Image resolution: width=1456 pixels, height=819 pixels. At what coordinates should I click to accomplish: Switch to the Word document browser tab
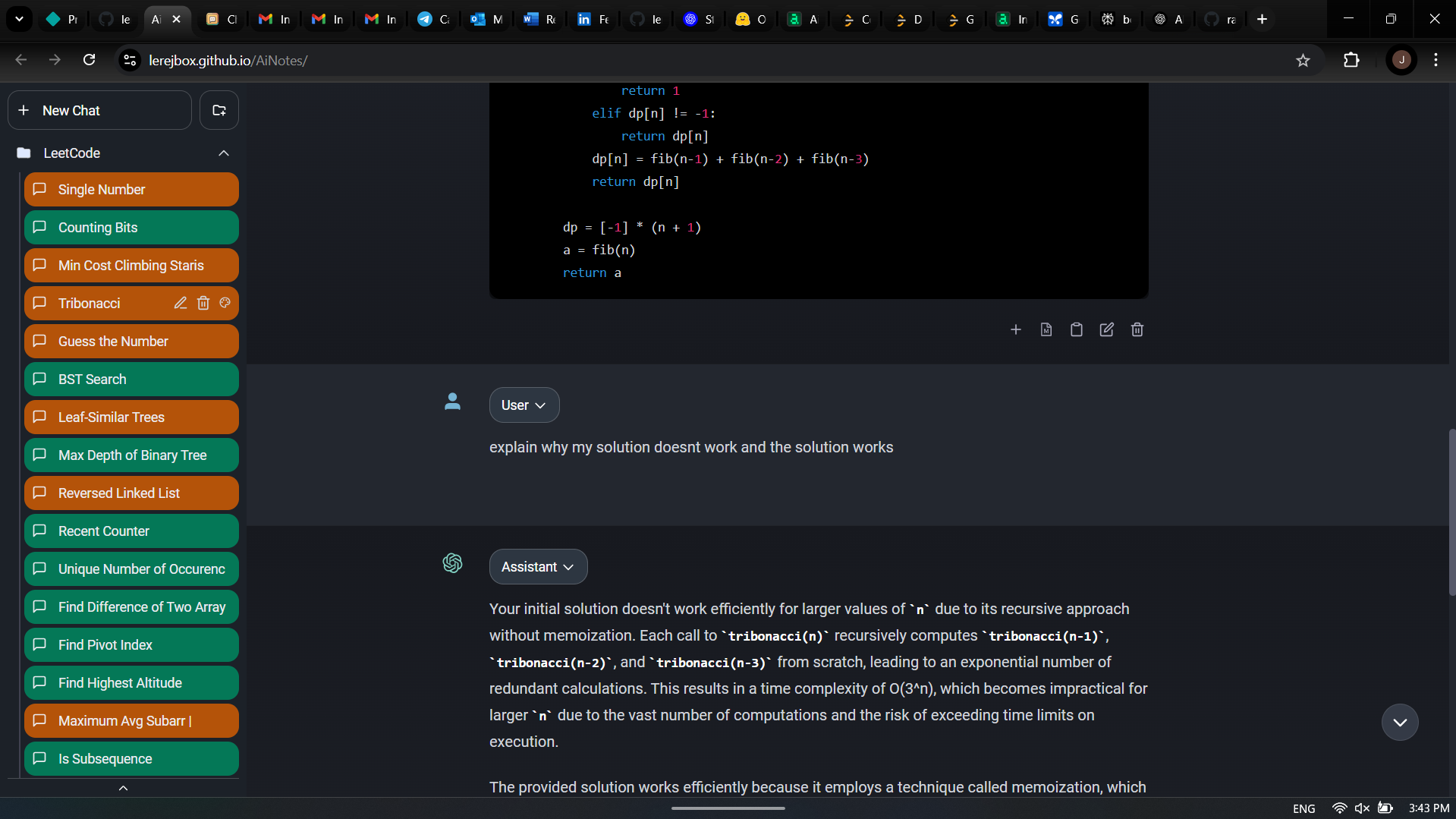coord(540,20)
